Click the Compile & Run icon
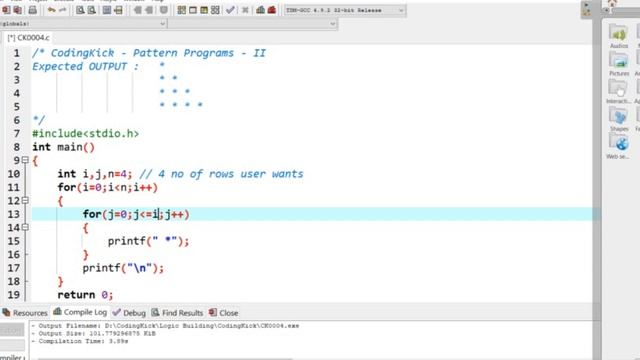 coord(204,10)
